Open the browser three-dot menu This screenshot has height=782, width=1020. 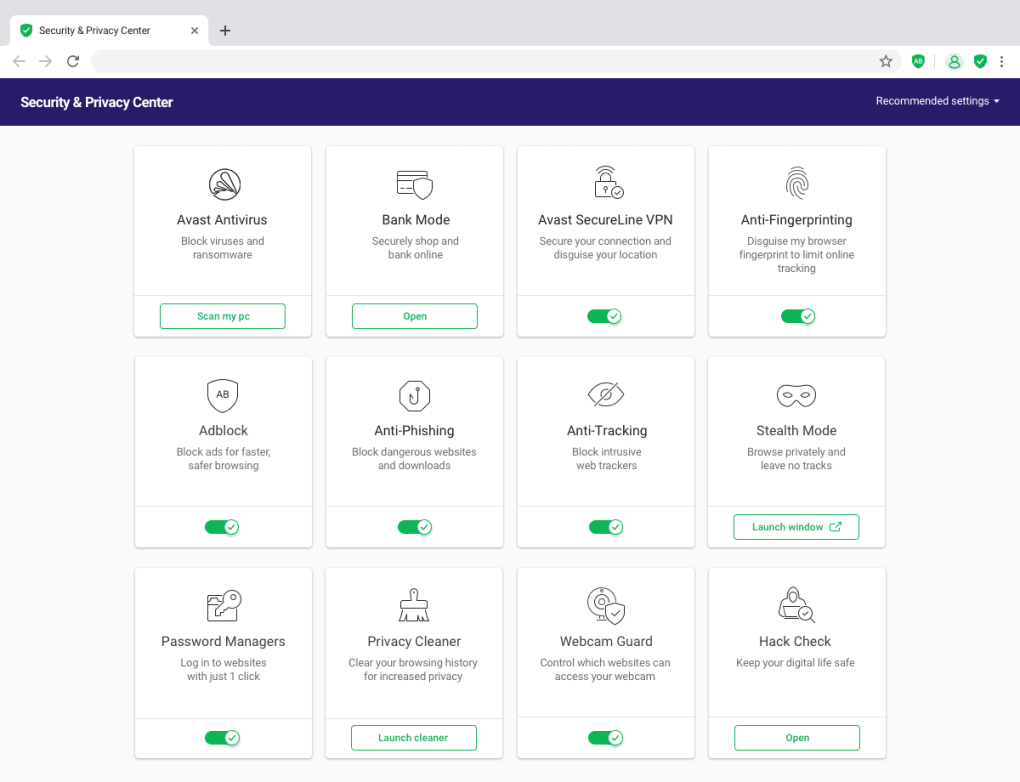[1001, 61]
